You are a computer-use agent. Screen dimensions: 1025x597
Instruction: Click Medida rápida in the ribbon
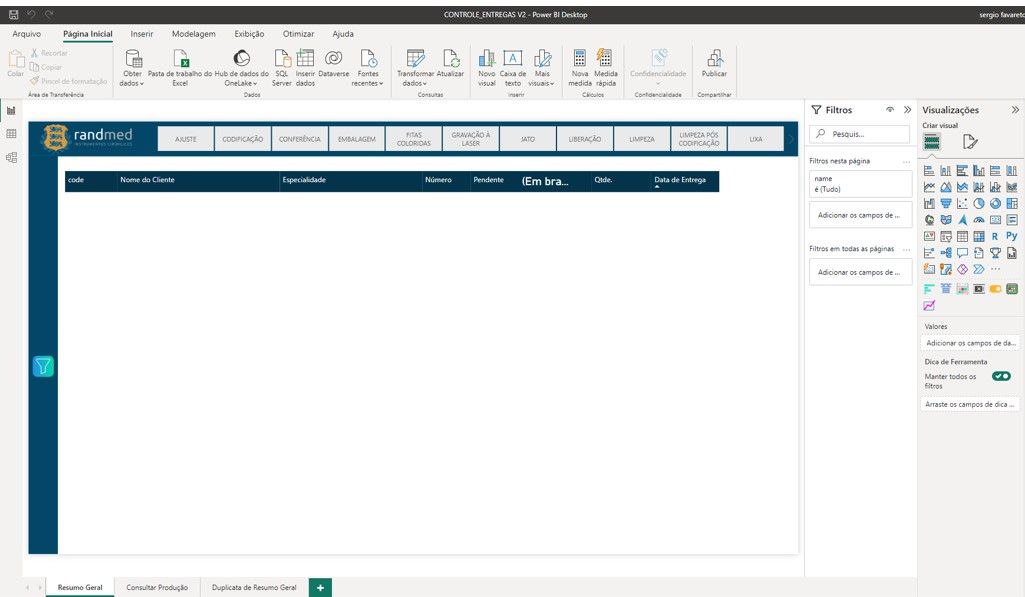(605, 67)
